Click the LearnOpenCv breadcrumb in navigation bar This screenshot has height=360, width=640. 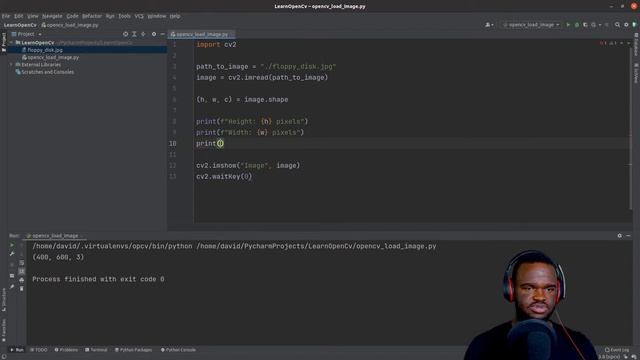20,25
